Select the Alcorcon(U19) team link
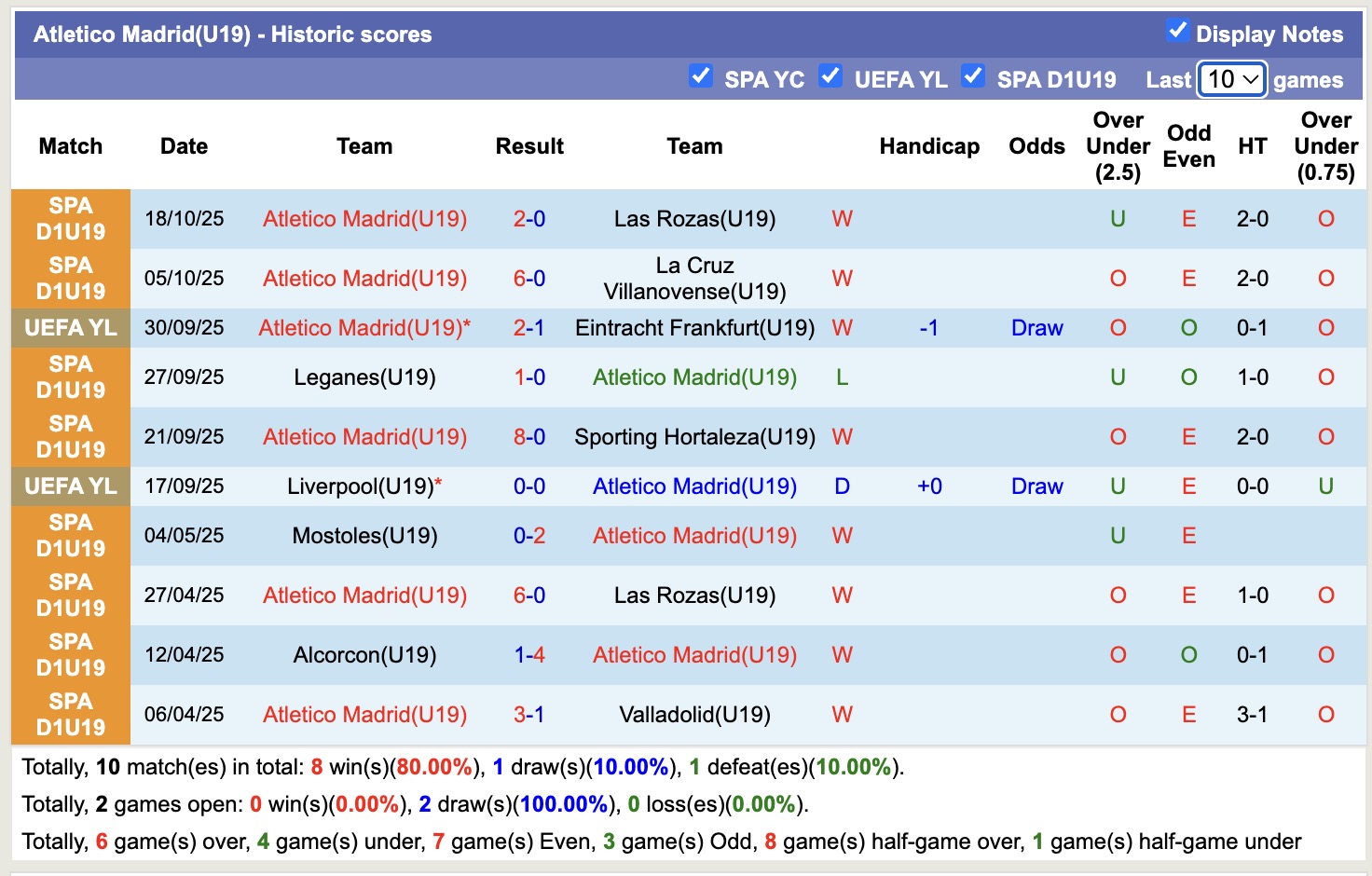 [x=364, y=655]
